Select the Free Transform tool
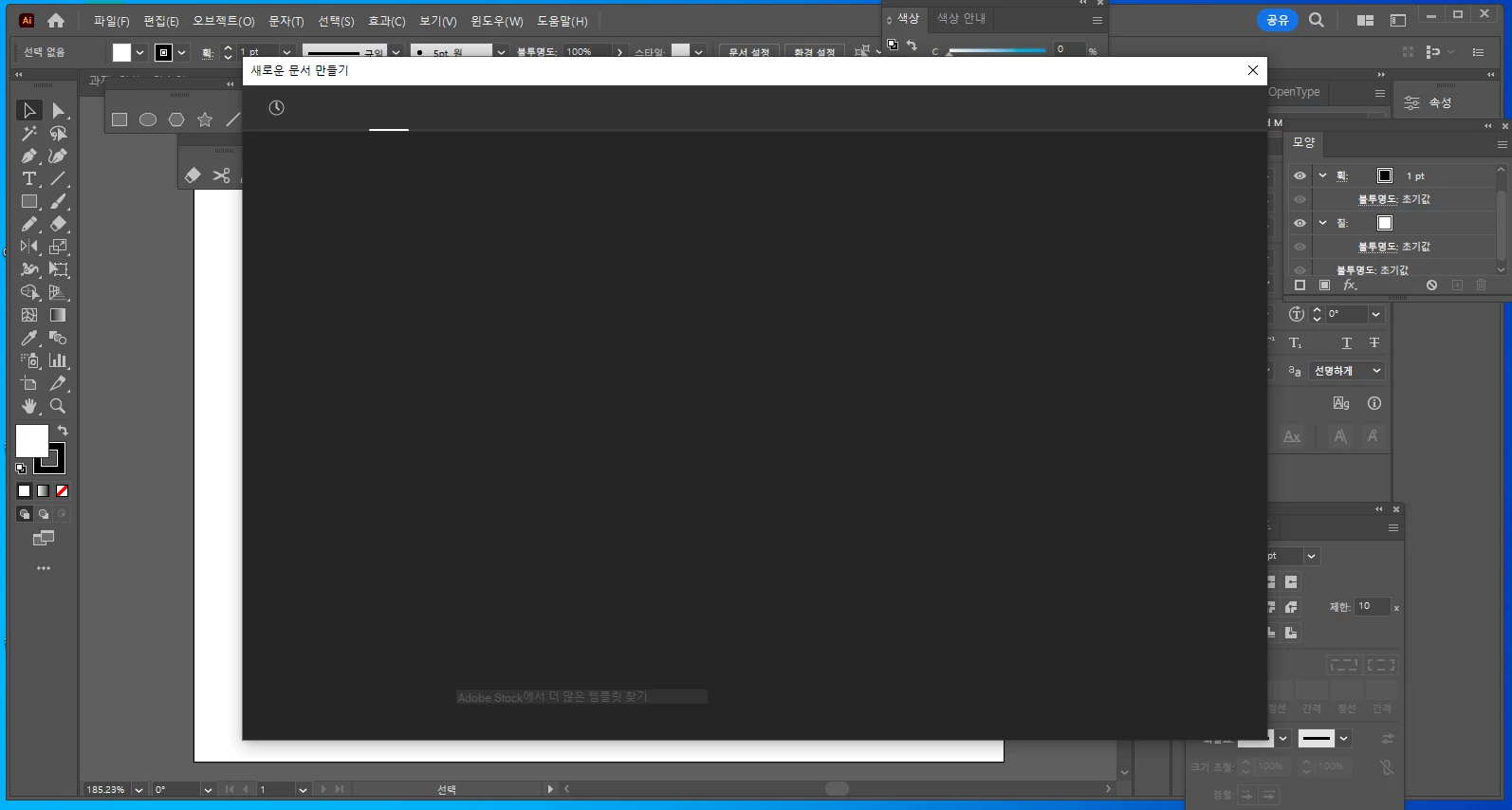This screenshot has width=1512, height=810. tap(59, 270)
